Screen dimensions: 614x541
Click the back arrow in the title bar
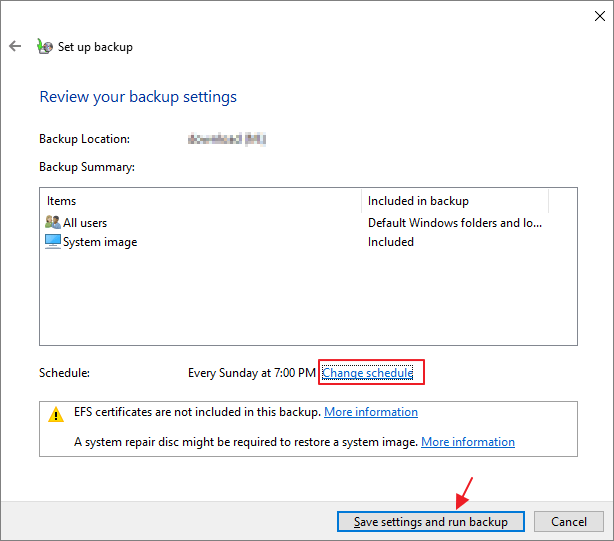[x=15, y=47]
